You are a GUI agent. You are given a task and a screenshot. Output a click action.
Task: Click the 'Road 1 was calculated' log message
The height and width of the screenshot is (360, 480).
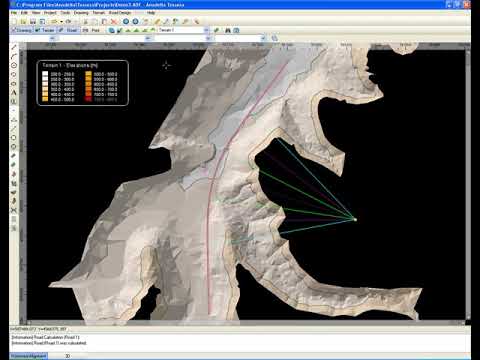49,343
